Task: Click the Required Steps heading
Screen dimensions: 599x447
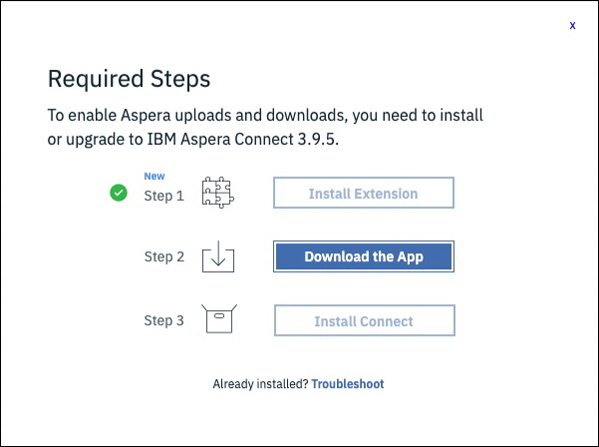Action: coord(129,79)
